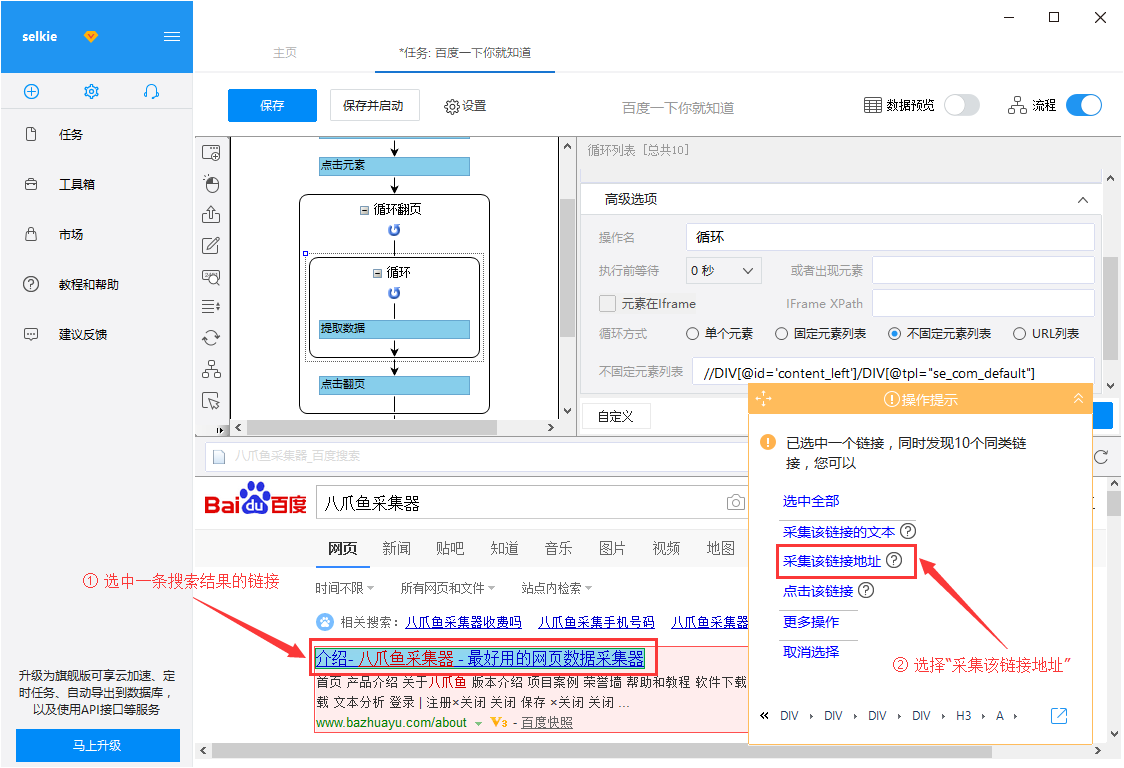The image size is (1124, 768).
Task: Select the mouse hover tool icon
Action: pyautogui.click(x=211, y=400)
